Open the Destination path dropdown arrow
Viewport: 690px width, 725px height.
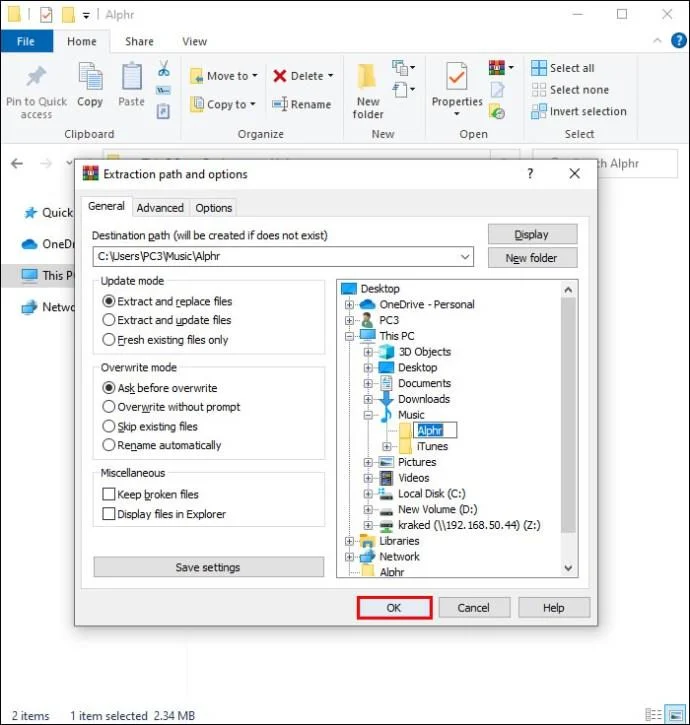click(465, 257)
